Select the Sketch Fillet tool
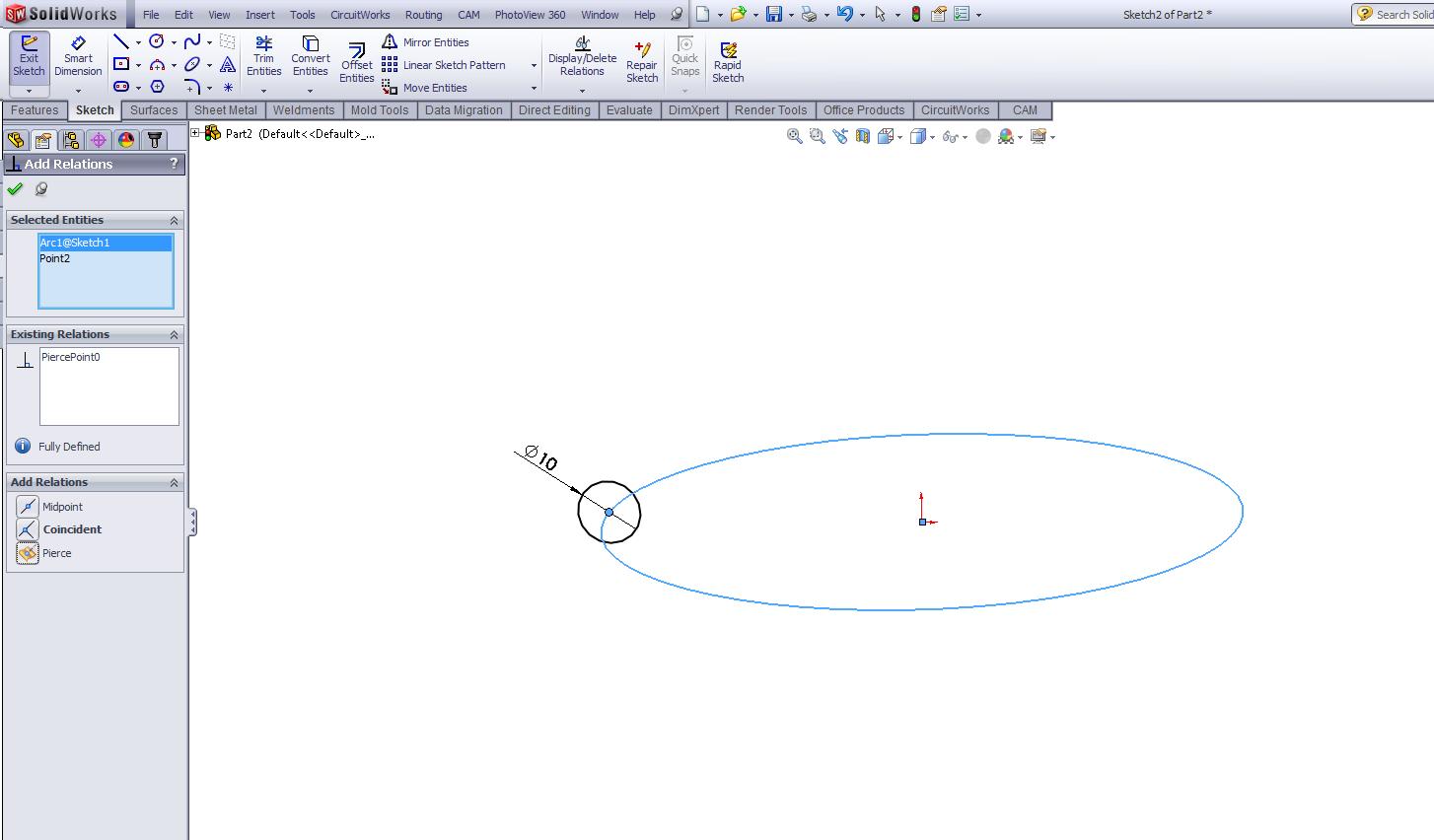Viewport: 1434px width, 840px height. (x=192, y=87)
